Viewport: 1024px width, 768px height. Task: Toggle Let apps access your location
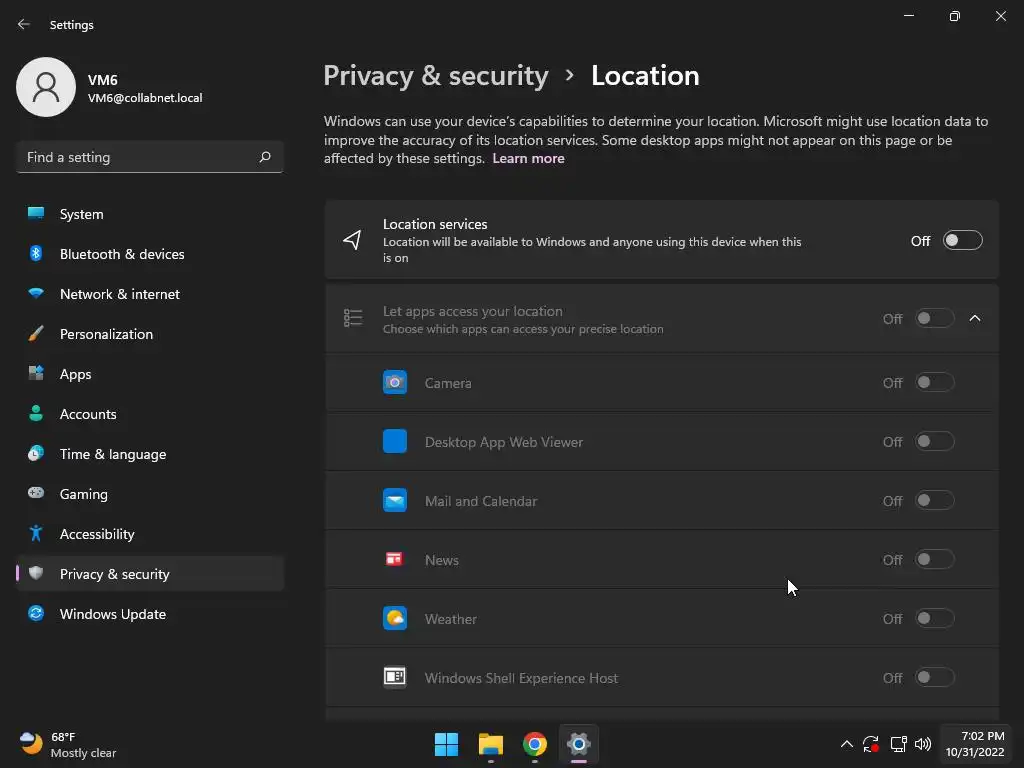click(935, 318)
